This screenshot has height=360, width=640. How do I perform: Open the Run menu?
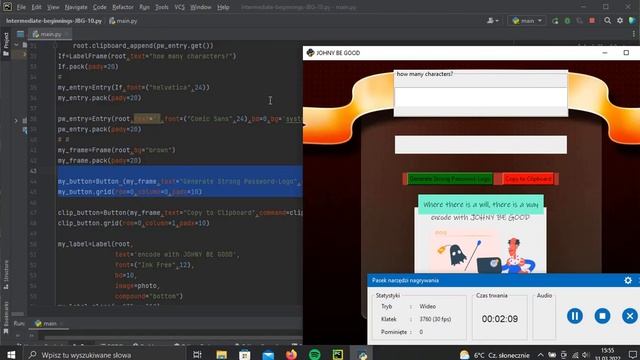click(144, 7)
